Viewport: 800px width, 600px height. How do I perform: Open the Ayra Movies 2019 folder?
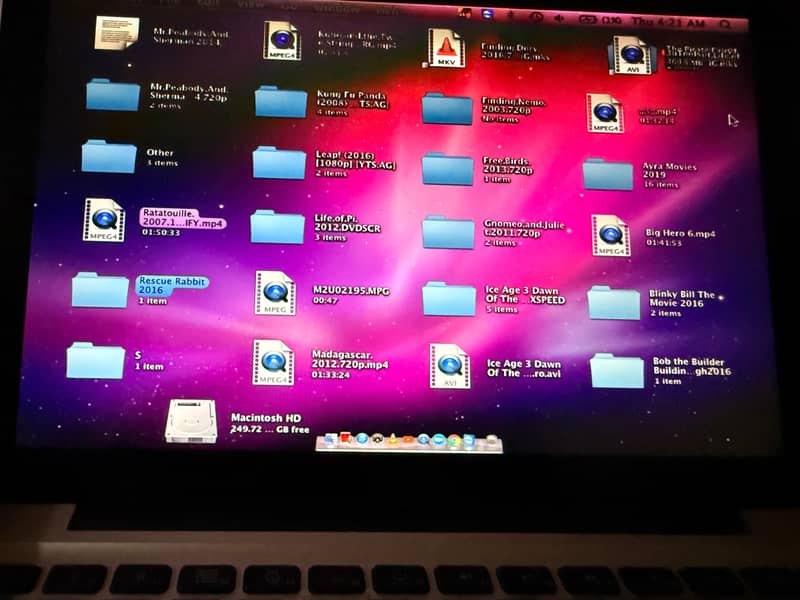(x=608, y=174)
